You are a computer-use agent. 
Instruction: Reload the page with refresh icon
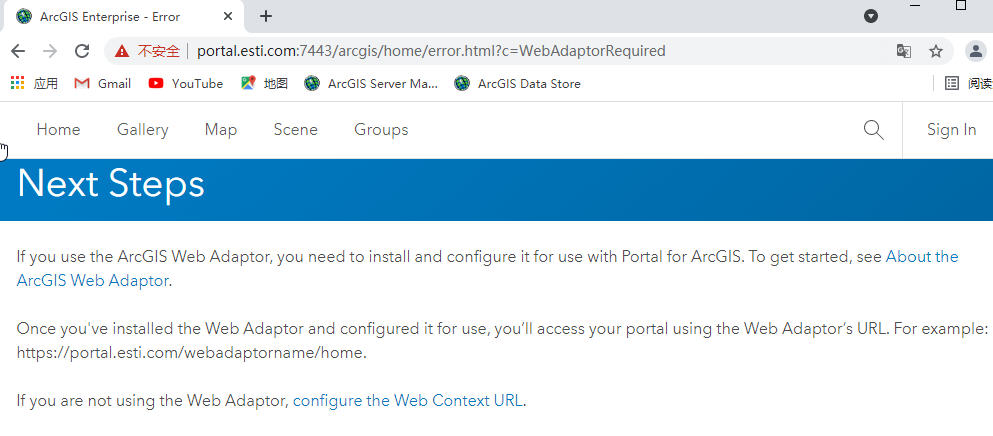(82, 51)
